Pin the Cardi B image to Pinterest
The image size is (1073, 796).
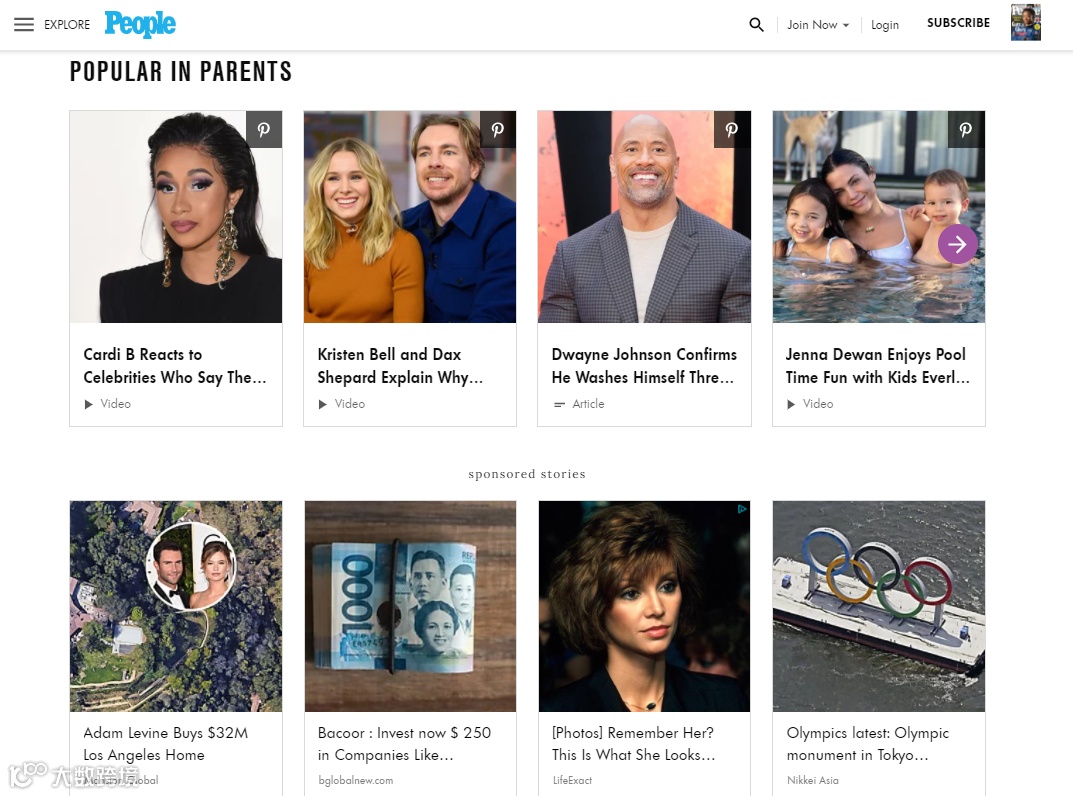click(264, 129)
